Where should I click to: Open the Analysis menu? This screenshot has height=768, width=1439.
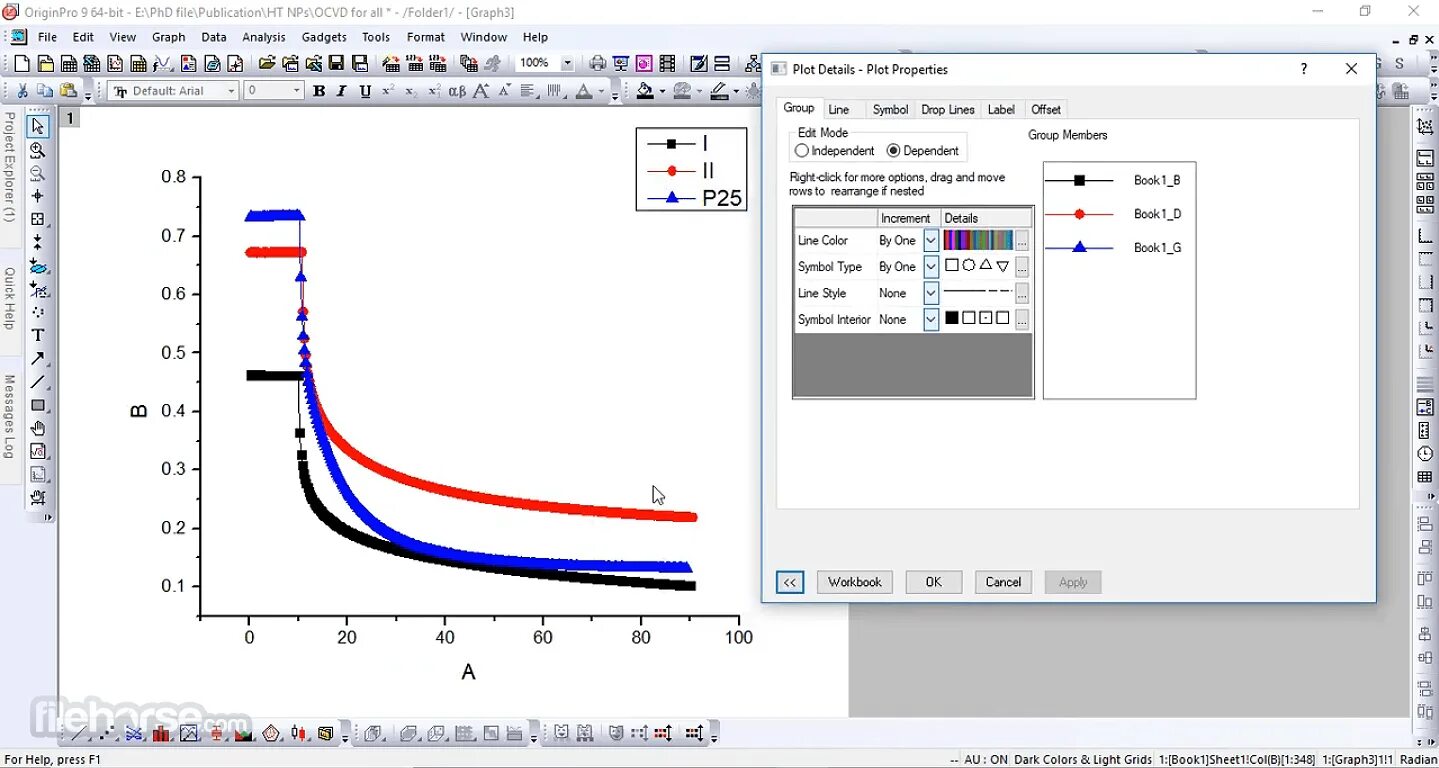click(264, 37)
